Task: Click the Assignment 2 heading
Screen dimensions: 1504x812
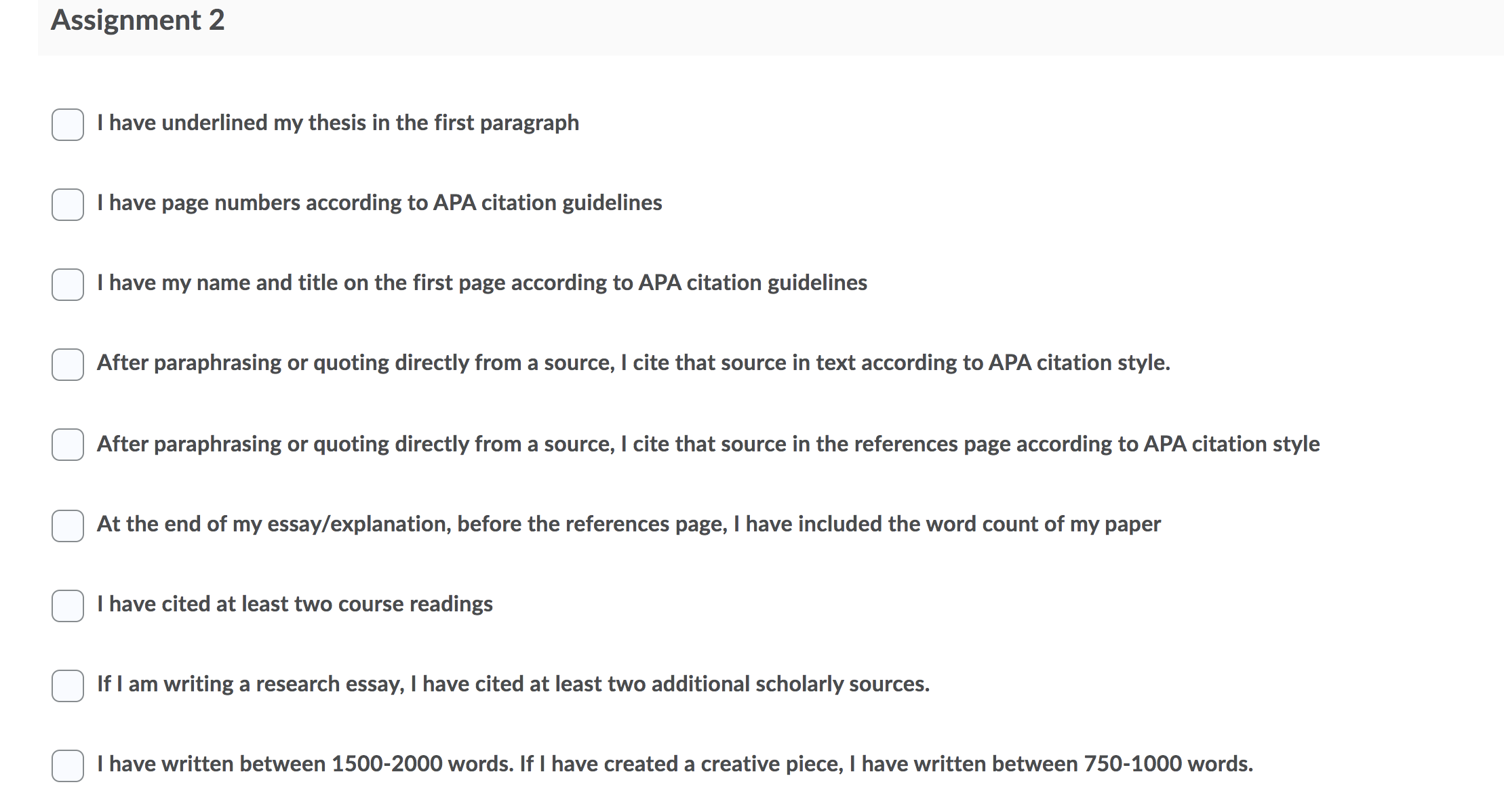Action: [138, 20]
